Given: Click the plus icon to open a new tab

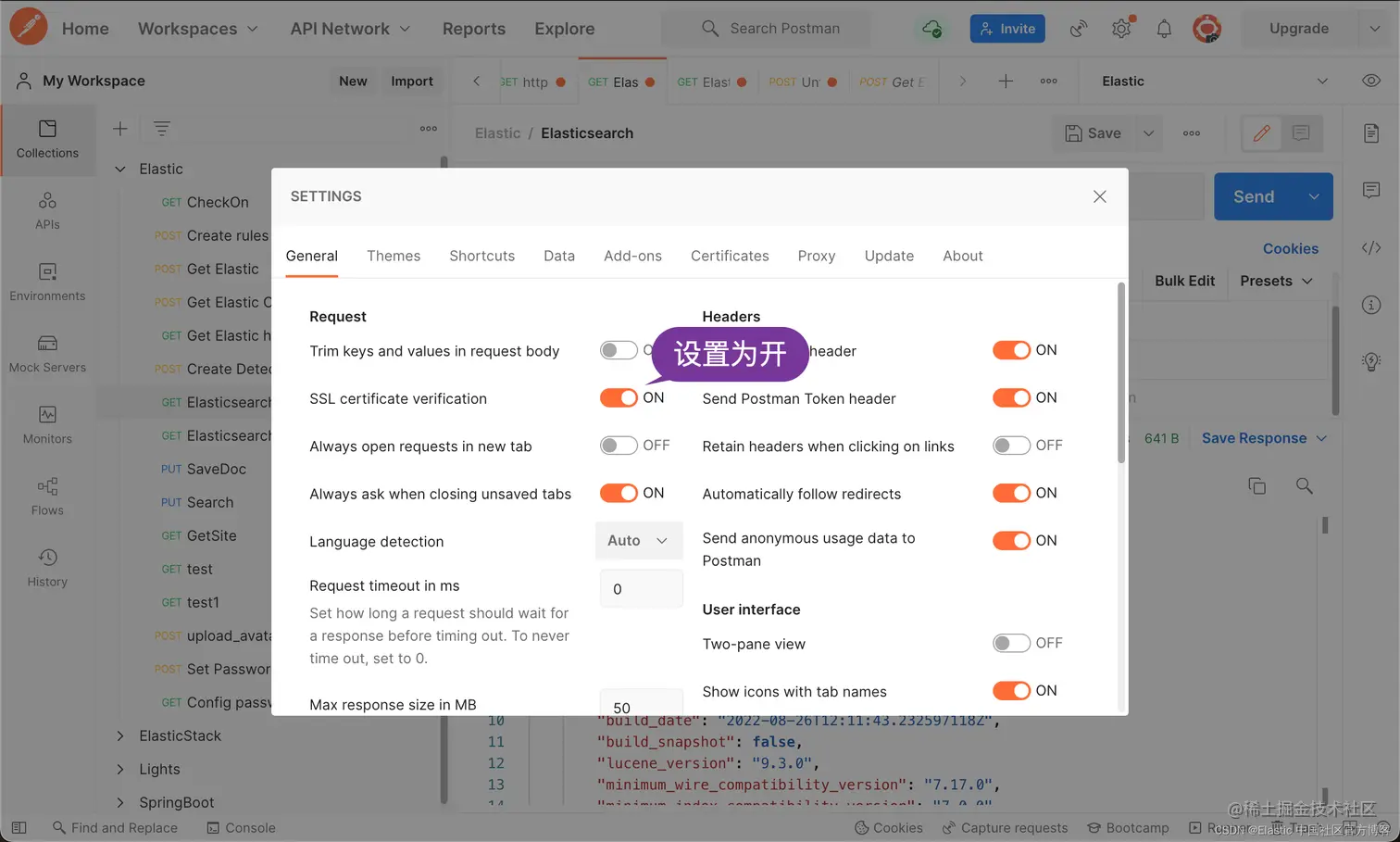Looking at the screenshot, I should pyautogui.click(x=1006, y=82).
